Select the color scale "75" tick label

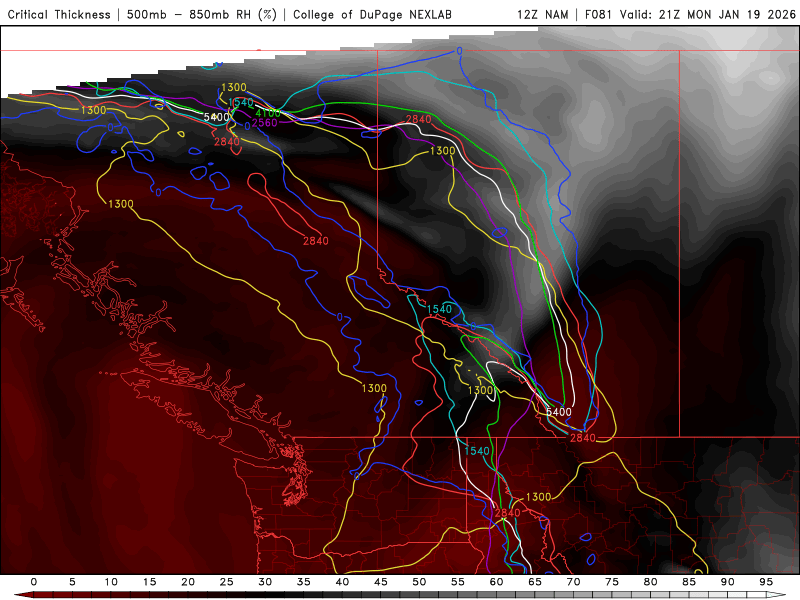[x=612, y=582]
